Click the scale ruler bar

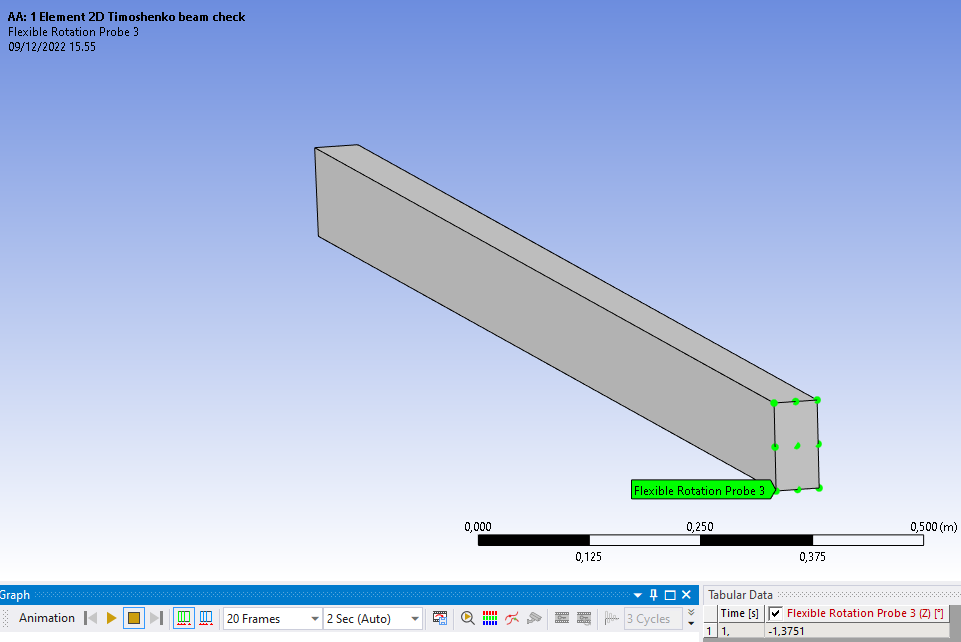point(700,541)
